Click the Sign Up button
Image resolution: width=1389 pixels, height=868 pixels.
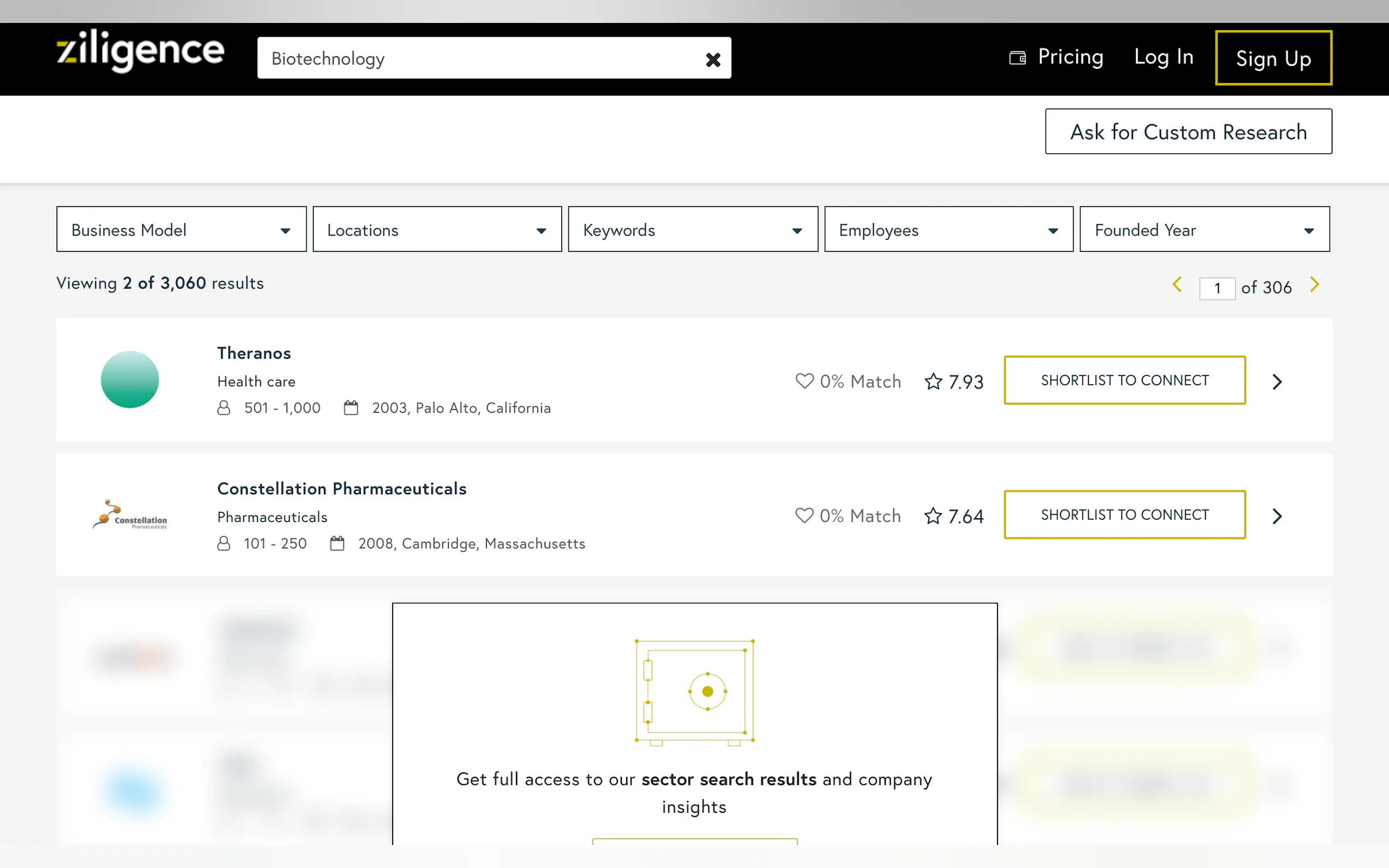[1273, 58]
